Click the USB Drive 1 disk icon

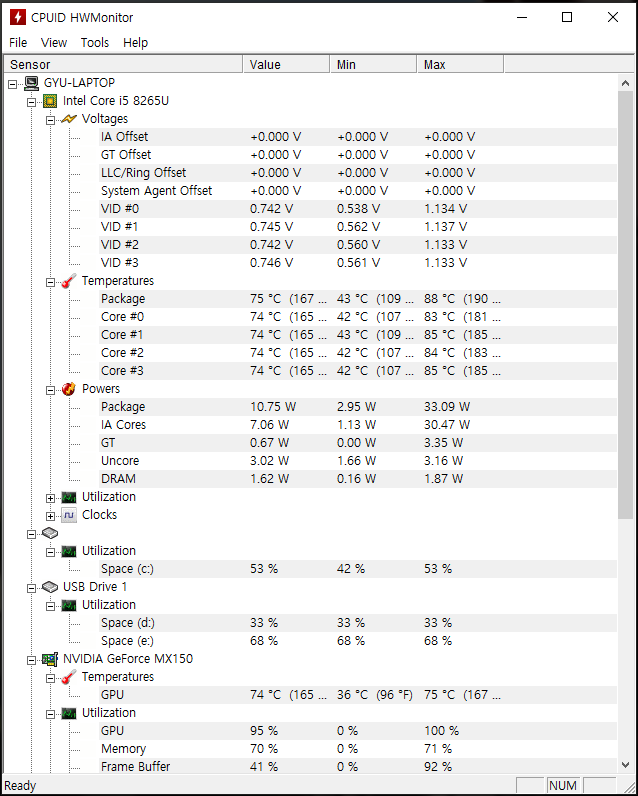point(50,587)
